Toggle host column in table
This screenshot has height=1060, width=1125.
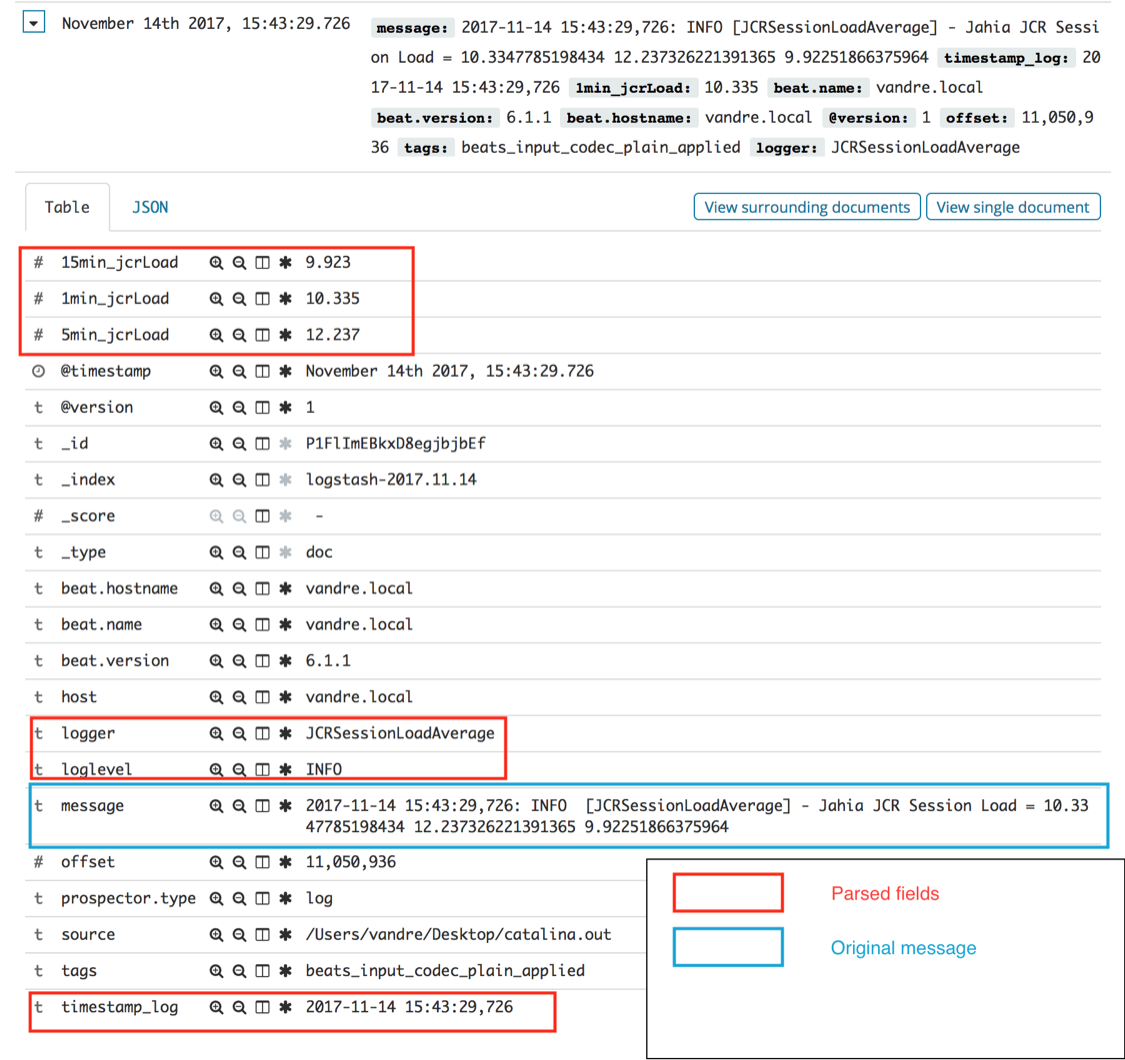(x=262, y=697)
